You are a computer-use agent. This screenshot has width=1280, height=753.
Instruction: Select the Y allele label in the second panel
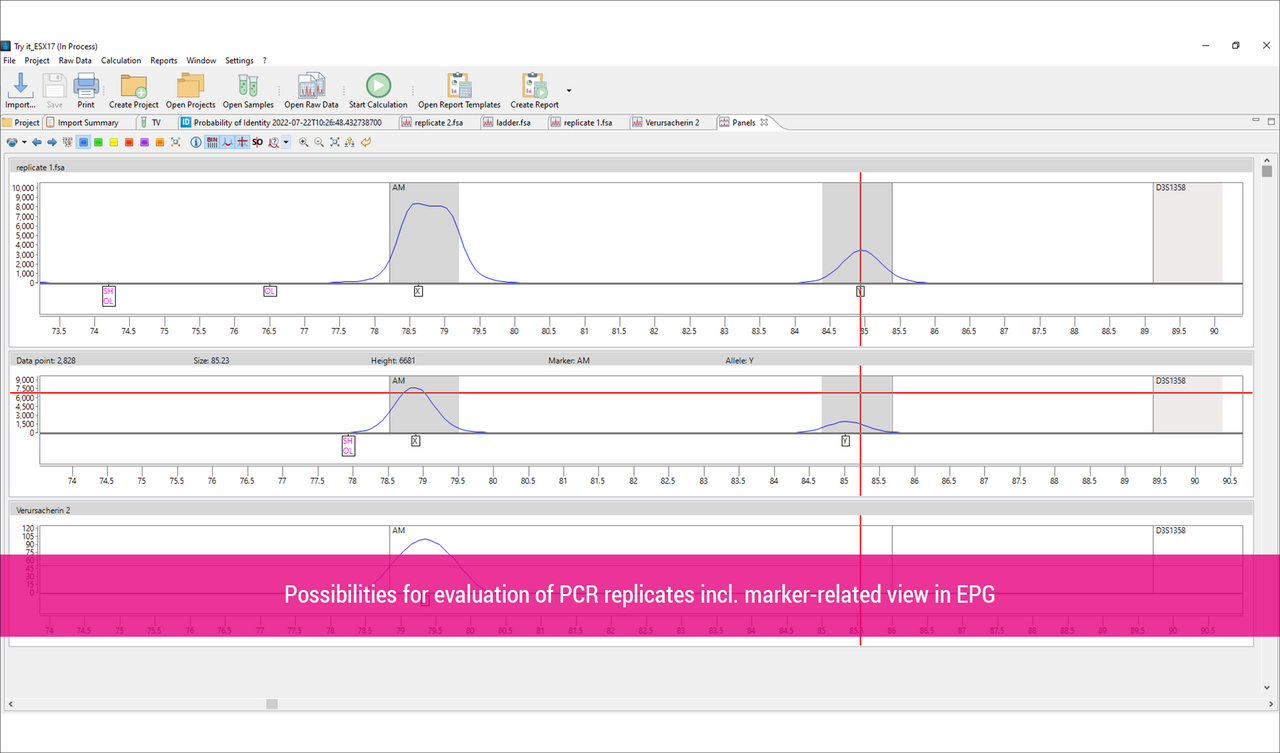click(845, 440)
